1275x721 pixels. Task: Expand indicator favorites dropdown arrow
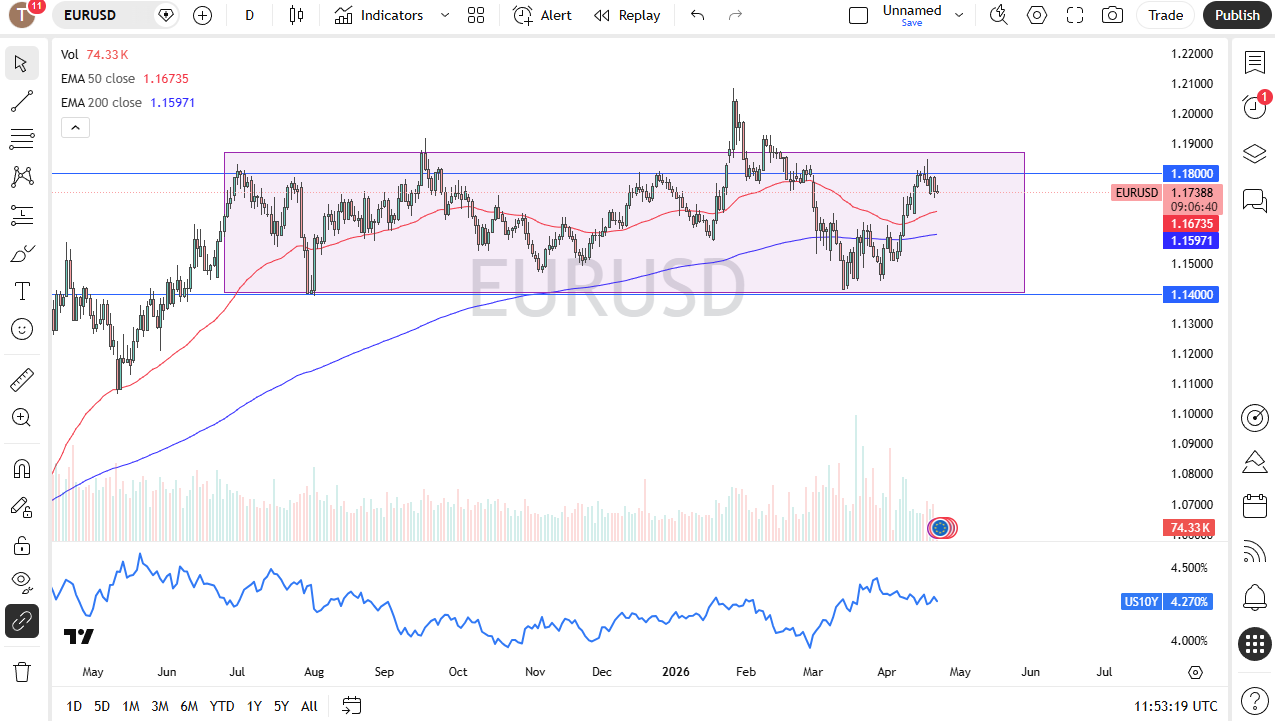[x=445, y=15]
